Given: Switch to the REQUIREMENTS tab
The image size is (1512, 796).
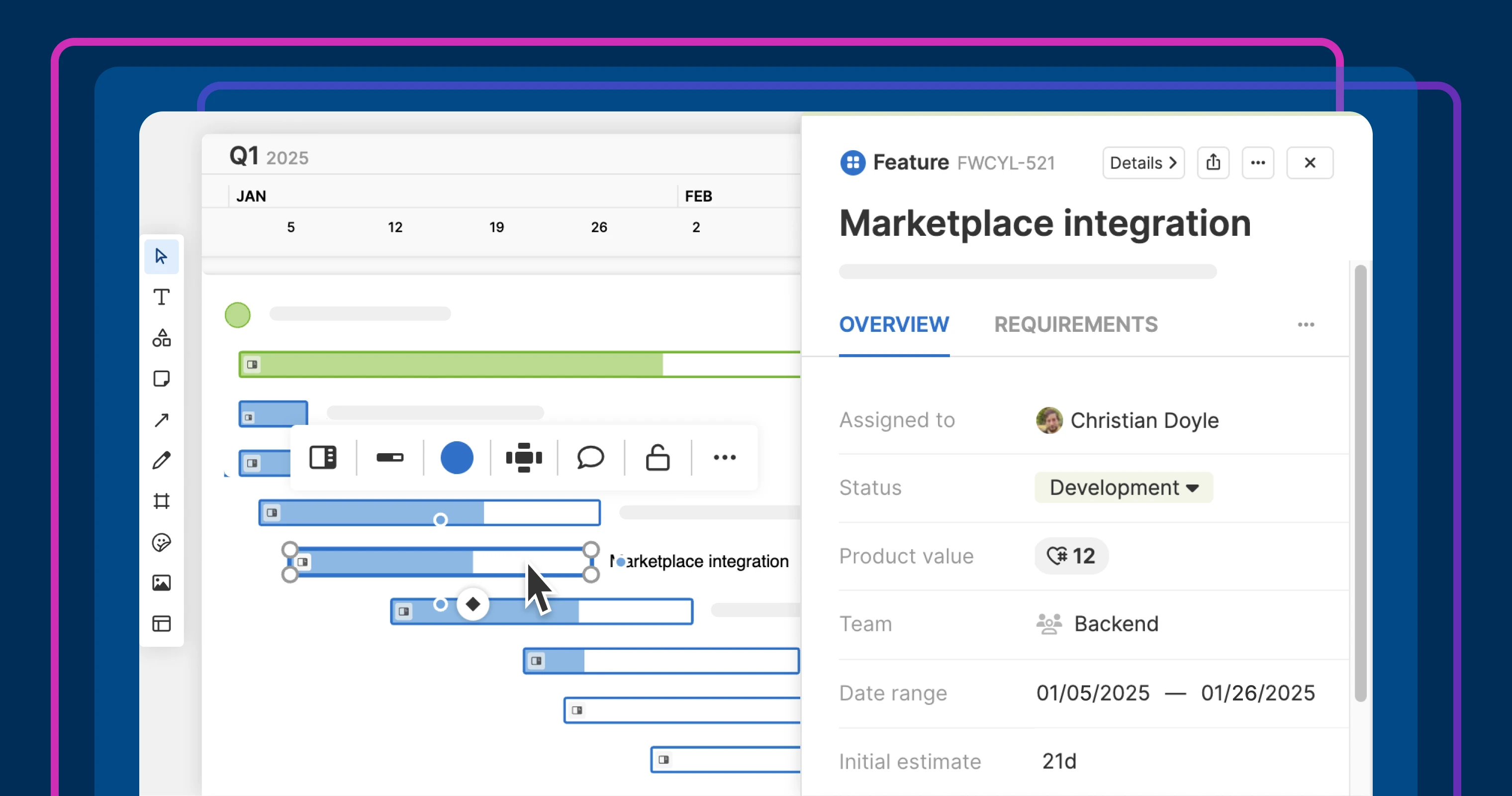Looking at the screenshot, I should pyautogui.click(x=1075, y=325).
